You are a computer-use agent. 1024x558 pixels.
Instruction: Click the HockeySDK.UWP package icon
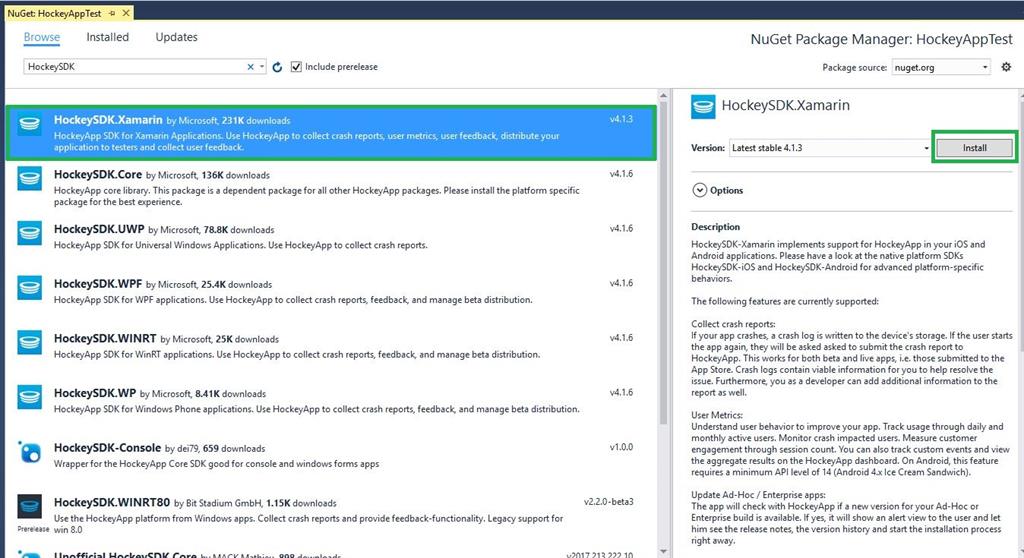tap(29, 233)
